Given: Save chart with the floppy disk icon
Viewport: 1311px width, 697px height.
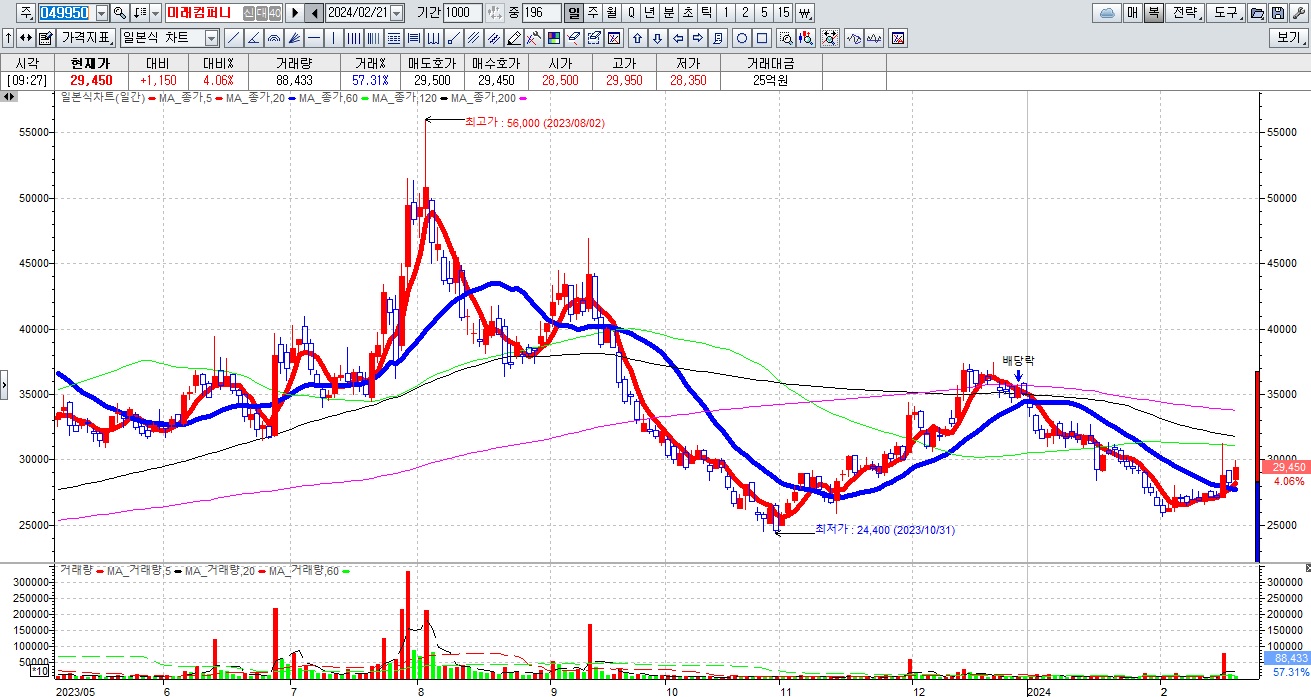Looking at the screenshot, I should (1278, 13).
